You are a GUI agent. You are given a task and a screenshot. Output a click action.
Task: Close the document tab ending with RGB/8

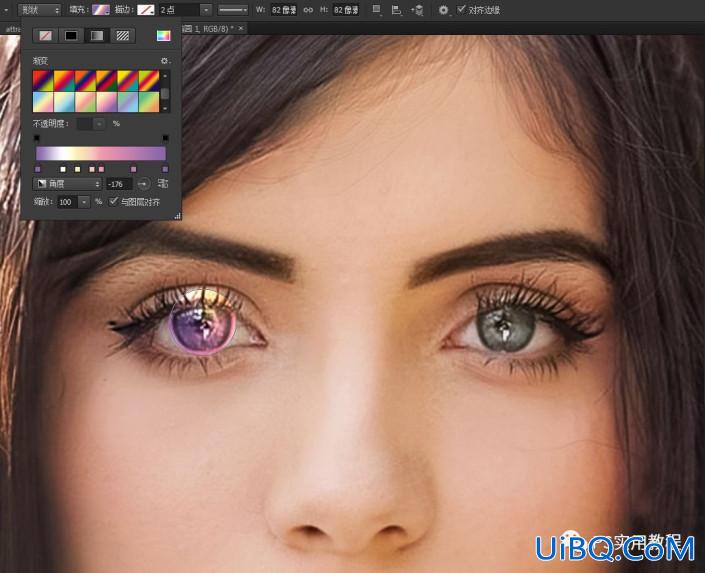pyautogui.click(x=241, y=28)
